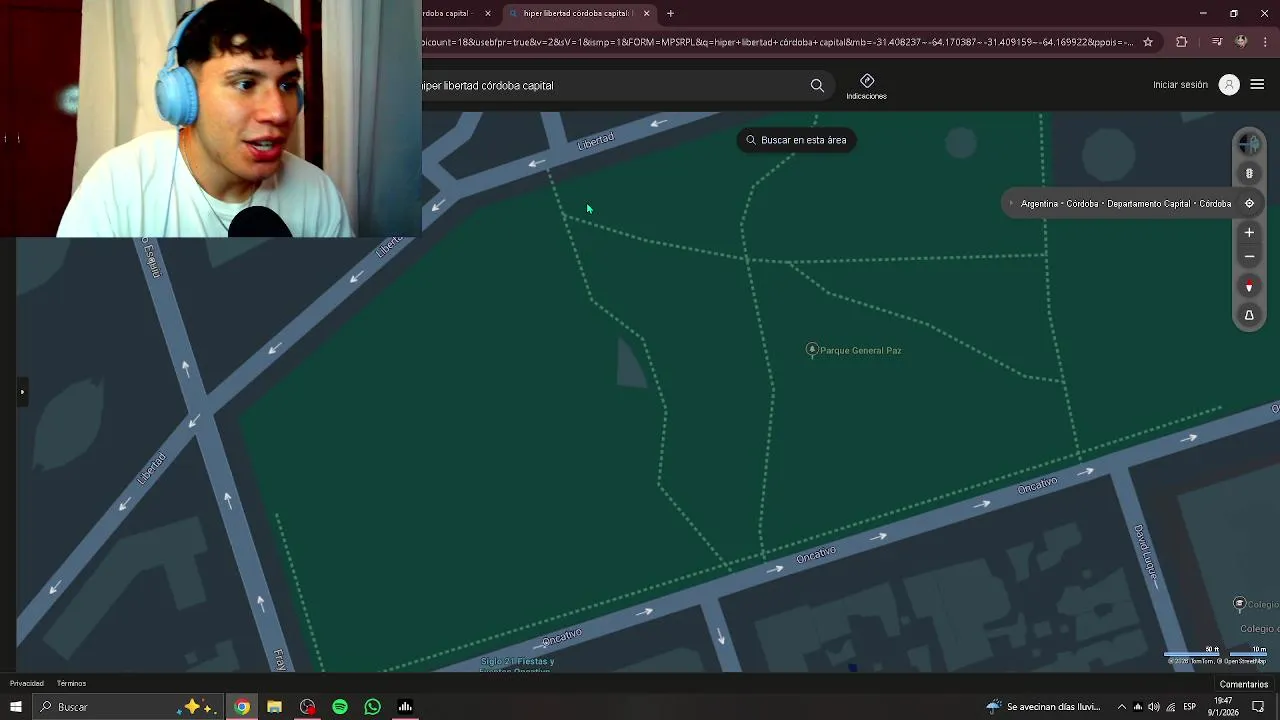
Task: Bookmark this page with star icon
Action: tap(1148, 42)
